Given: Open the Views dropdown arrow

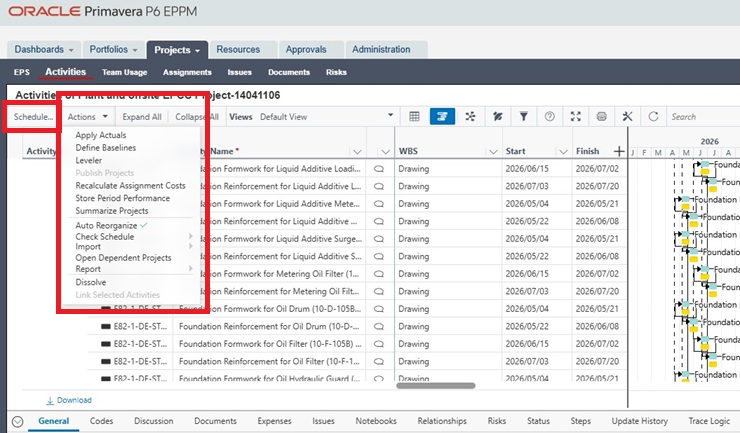Looking at the screenshot, I should tap(390, 115).
